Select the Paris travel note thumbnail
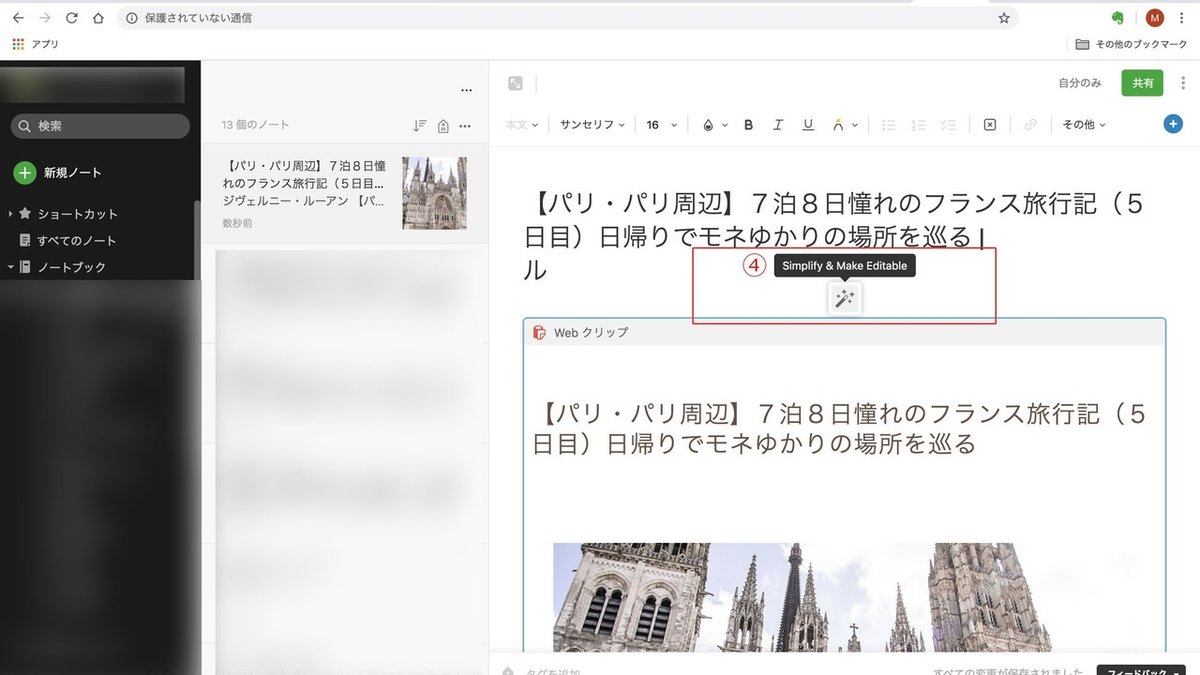This screenshot has width=1200, height=675. coord(434,193)
